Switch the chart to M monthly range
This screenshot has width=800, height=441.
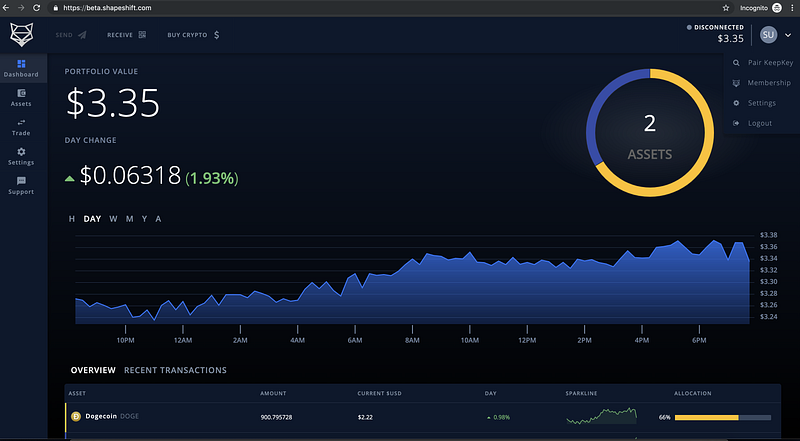[x=130, y=219]
